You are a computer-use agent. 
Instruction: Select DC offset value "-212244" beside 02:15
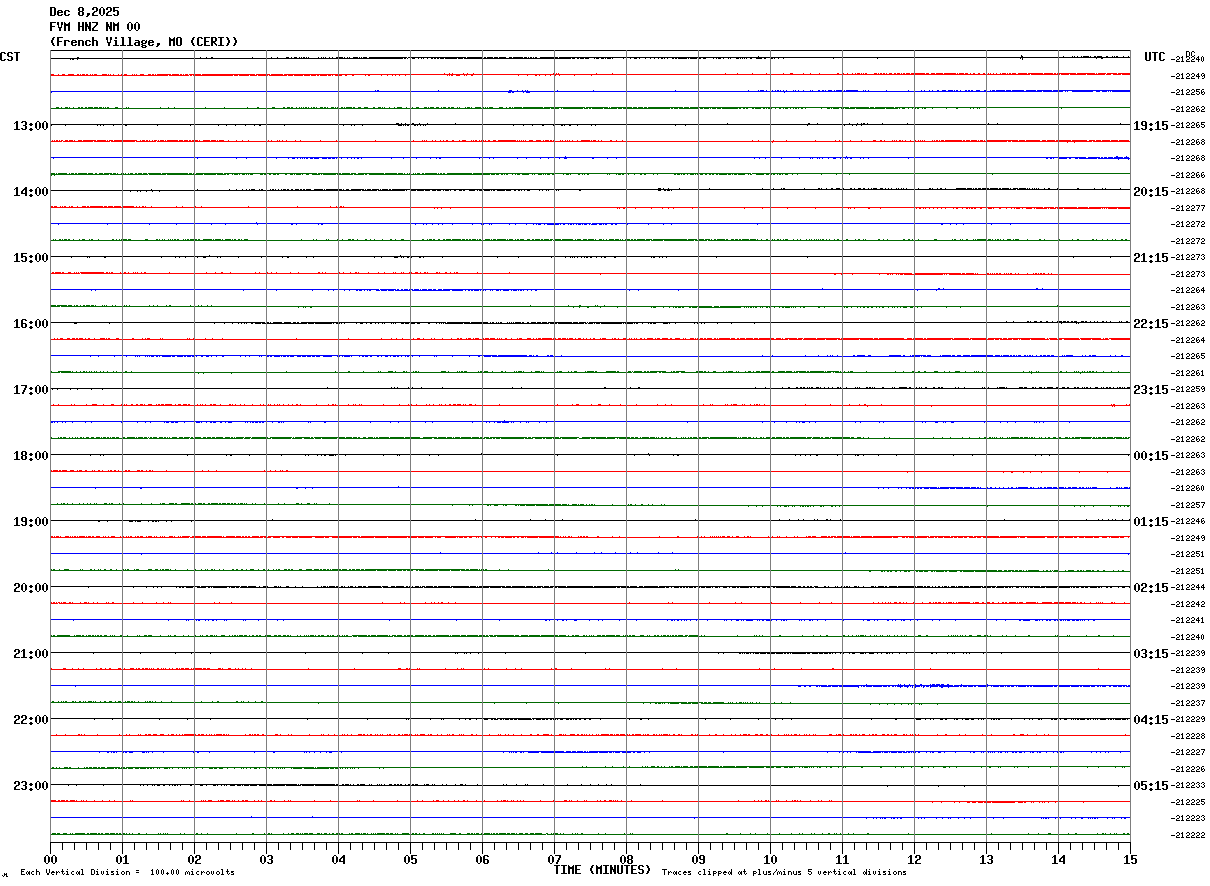(1187, 588)
